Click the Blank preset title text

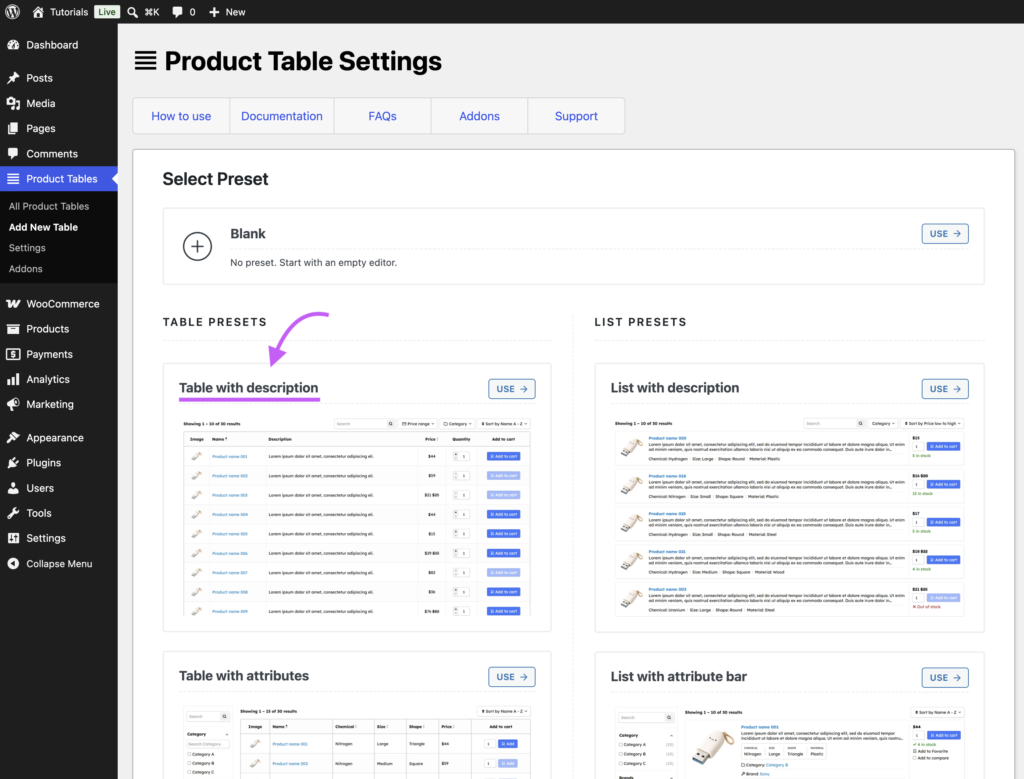[x=248, y=234]
